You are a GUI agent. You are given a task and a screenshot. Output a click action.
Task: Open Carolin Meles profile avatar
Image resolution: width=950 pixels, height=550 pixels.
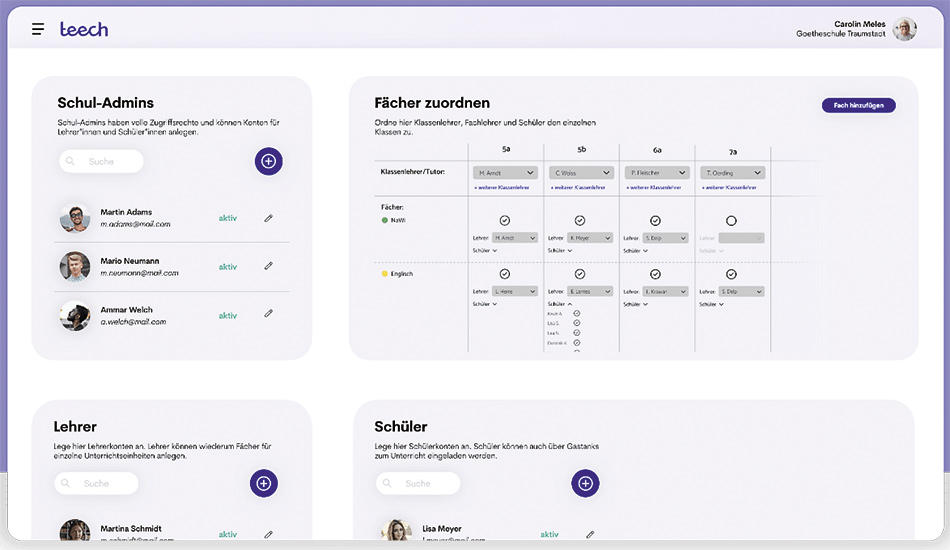click(904, 29)
